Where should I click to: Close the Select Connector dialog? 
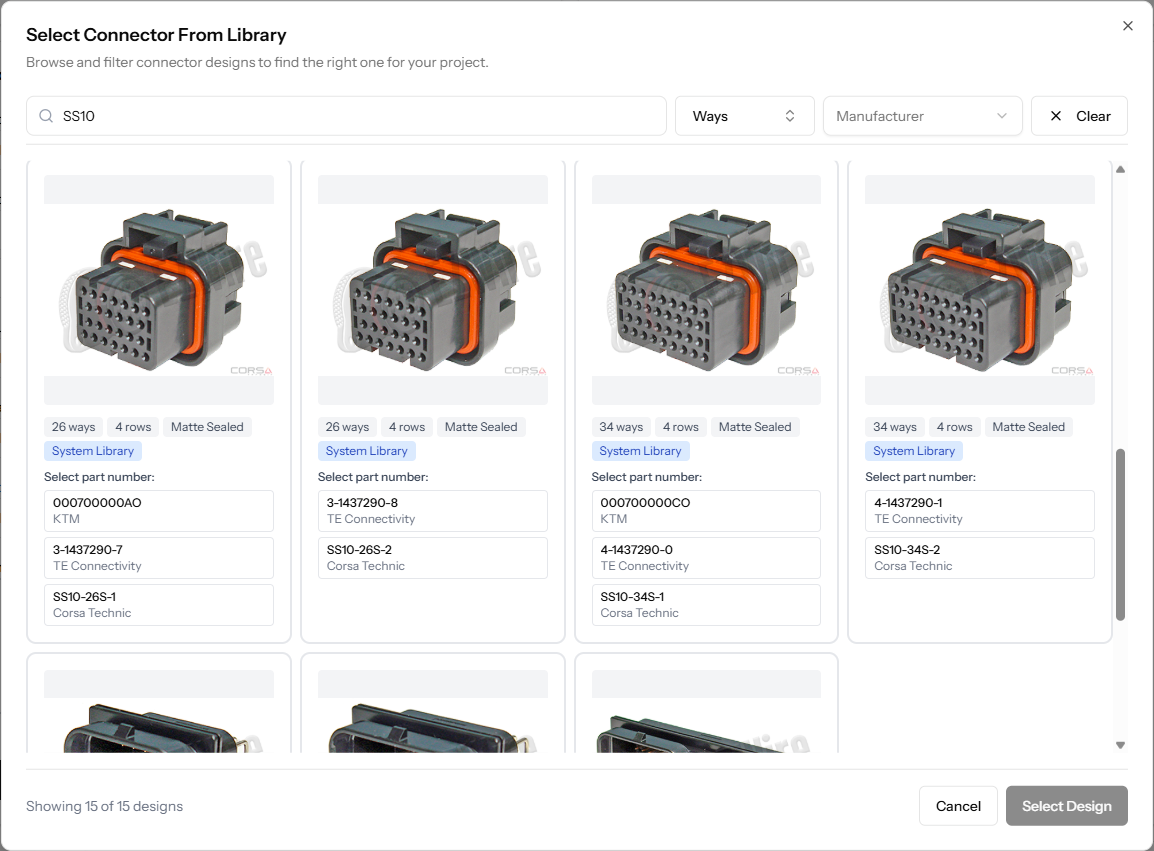[1128, 25]
